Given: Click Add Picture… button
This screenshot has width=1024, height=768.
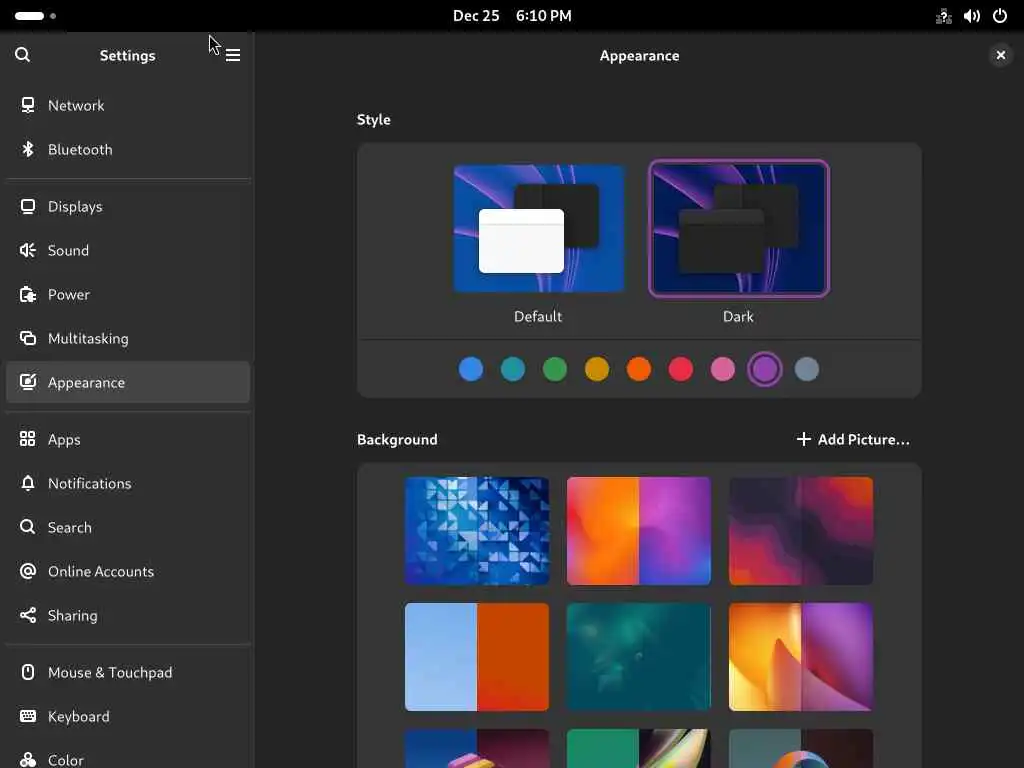Looking at the screenshot, I should pos(853,440).
